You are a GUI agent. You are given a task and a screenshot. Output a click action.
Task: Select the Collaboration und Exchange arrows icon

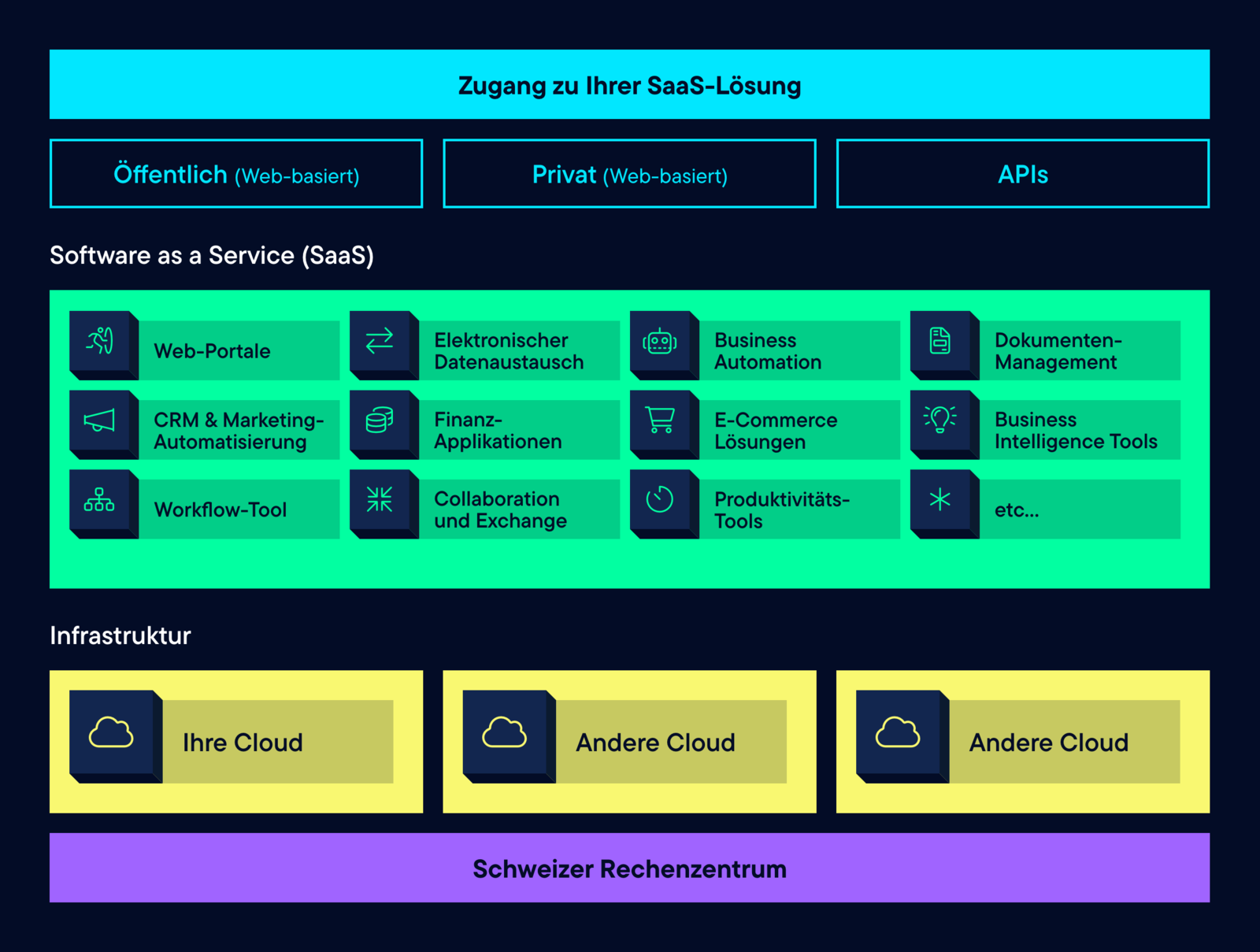(x=380, y=500)
